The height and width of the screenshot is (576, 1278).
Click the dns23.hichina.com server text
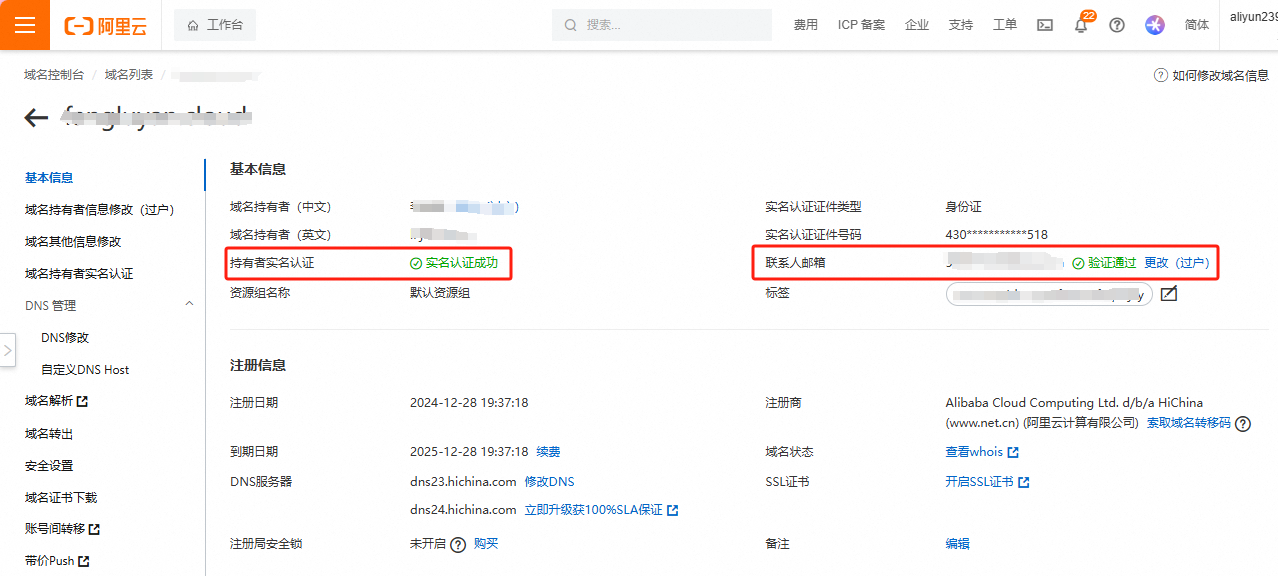click(x=463, y=481)
